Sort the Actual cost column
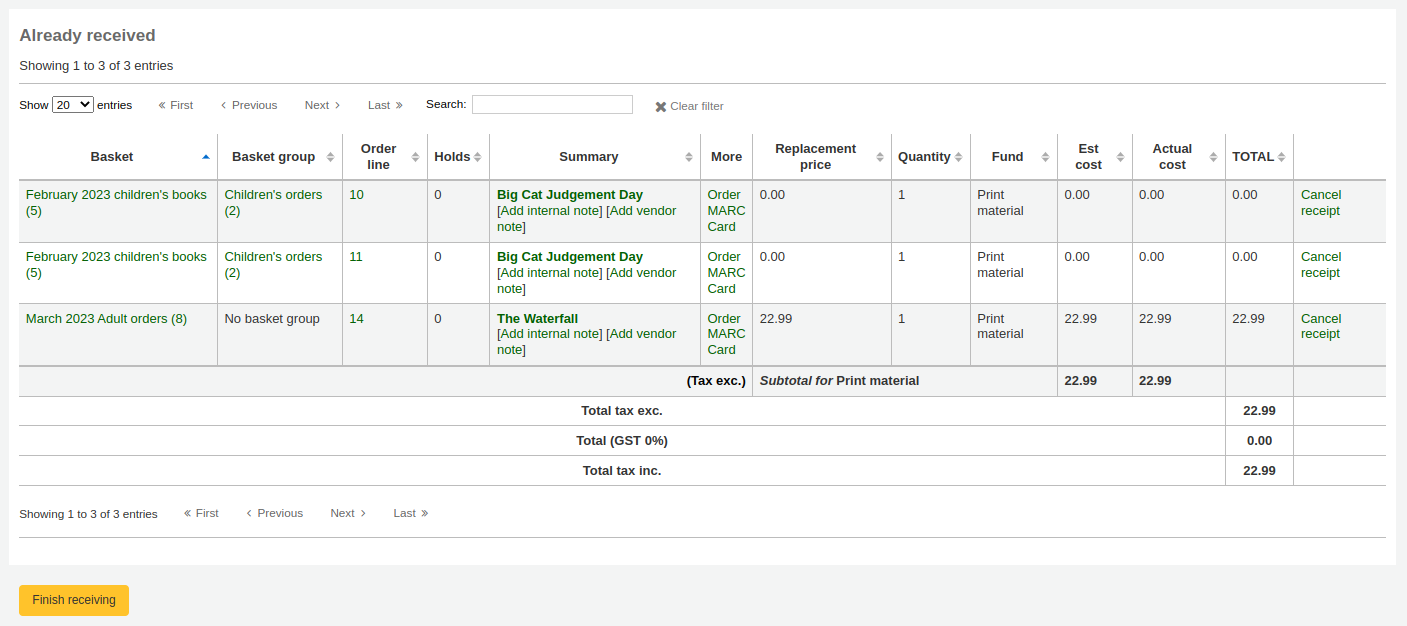1407x626 pixels. tap(1212, 156)
